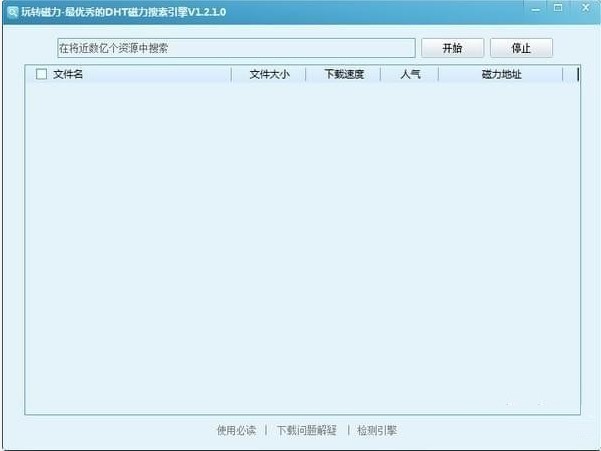The image size is (601, 451).
Task: Click the divider between 人气 and 磁力地址
Action: [438, 74]
